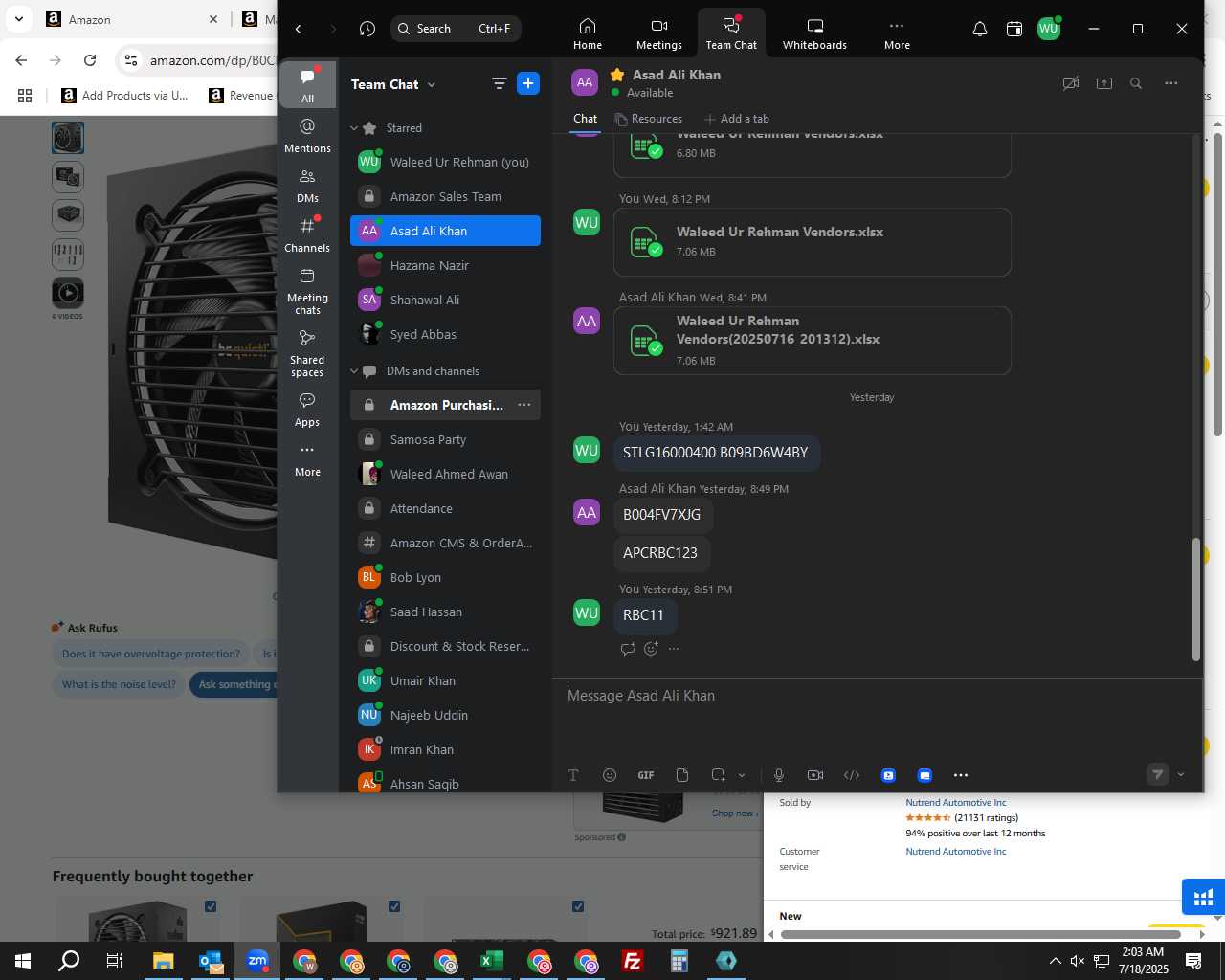The image size is (1225, 980).
Task: Open the chat filter icon
Action: coord(499,83)
